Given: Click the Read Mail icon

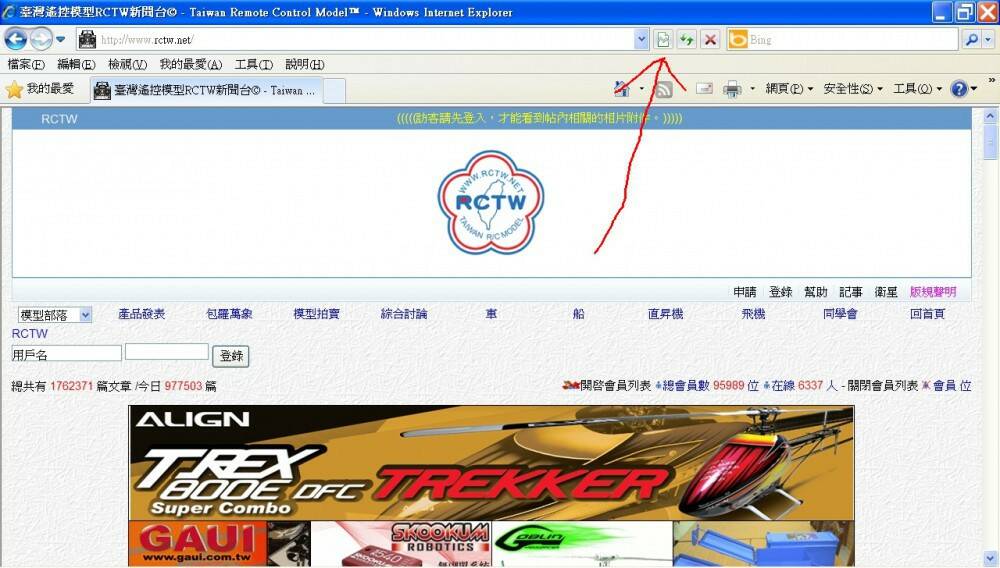Looking at the screenshot, I should 704,89.
